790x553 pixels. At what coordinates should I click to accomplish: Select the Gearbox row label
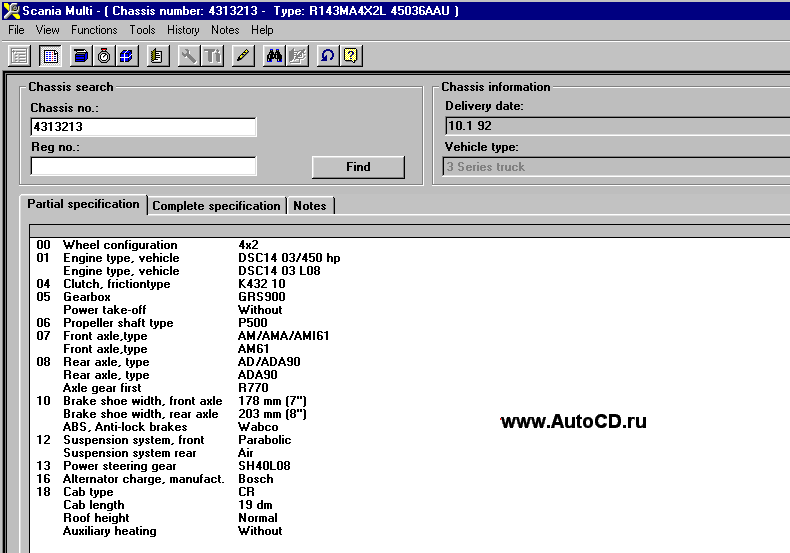coord(87,297)
